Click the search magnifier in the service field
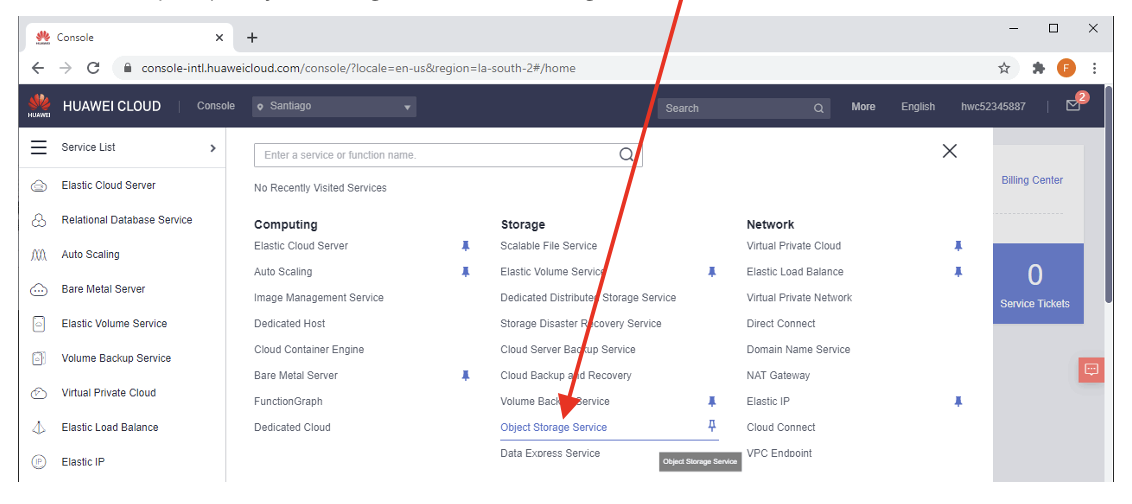This screenshot has height=504, width=1132. [627, 155]
